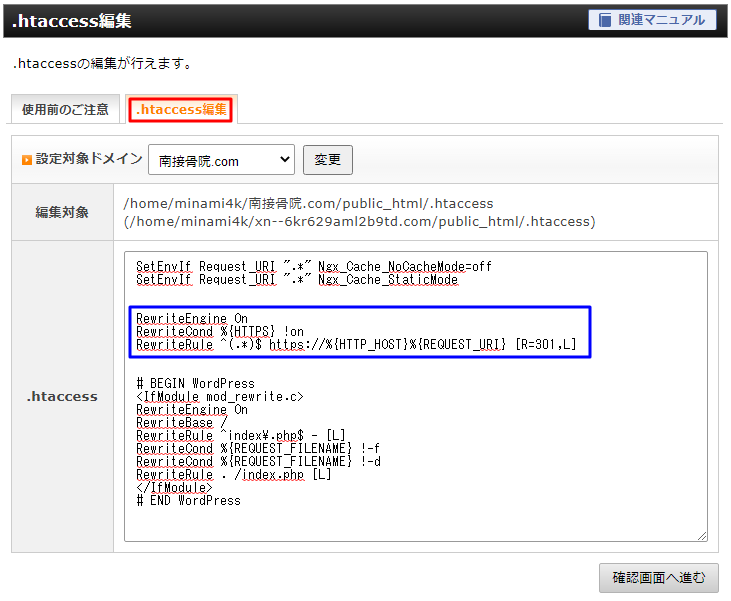Image resolution: width=731 pixels, height=601 pixels.
Task: Click the 'RewriteRule . /index.php [L]' line
Action: pyautogui.click(x=234, y=475)
